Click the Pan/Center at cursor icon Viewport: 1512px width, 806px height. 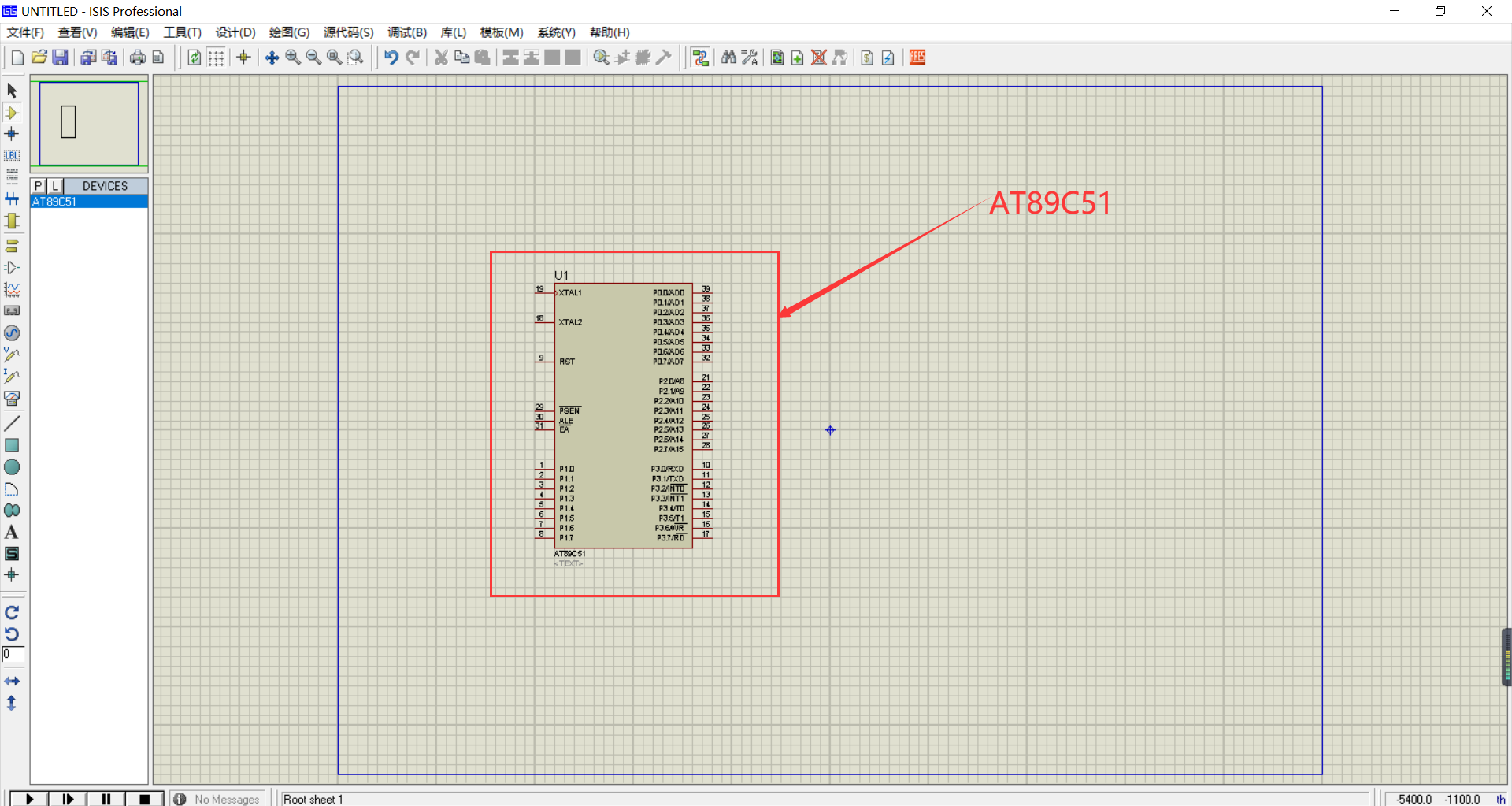click(272, 58)
